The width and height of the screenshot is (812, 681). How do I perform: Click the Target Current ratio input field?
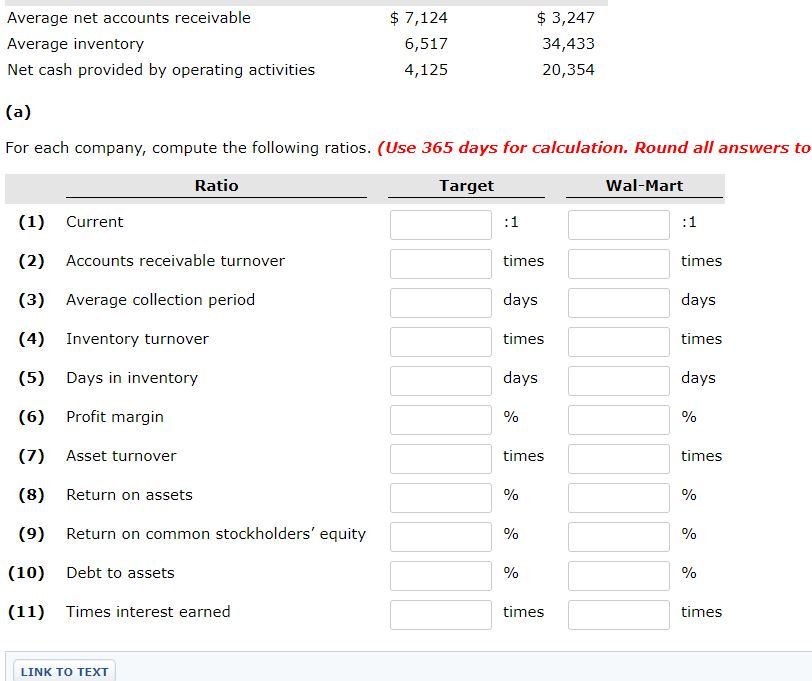pos(440,224)
